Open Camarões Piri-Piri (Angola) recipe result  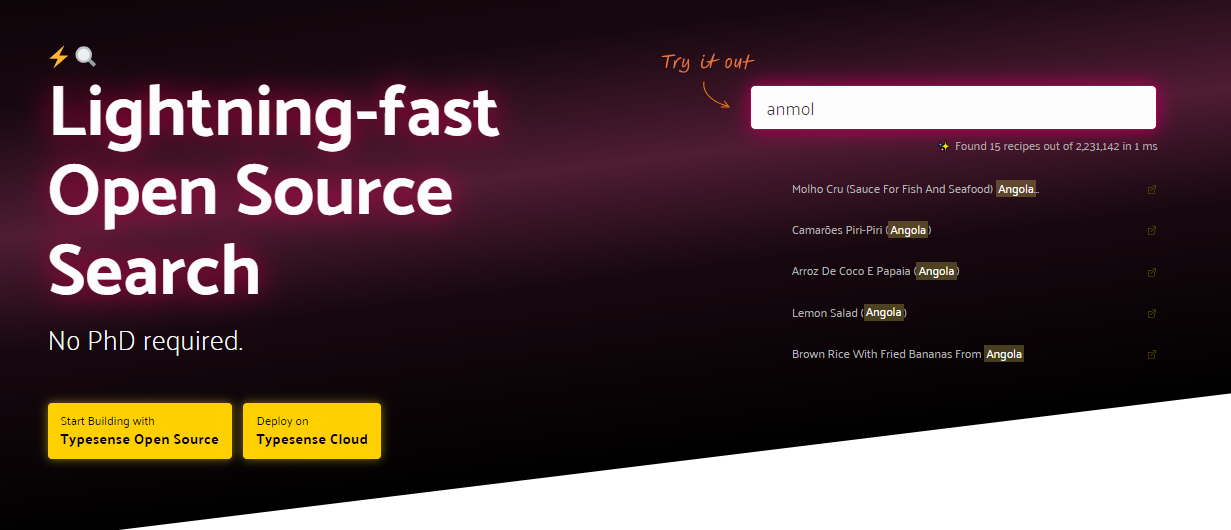click(862, 230)
